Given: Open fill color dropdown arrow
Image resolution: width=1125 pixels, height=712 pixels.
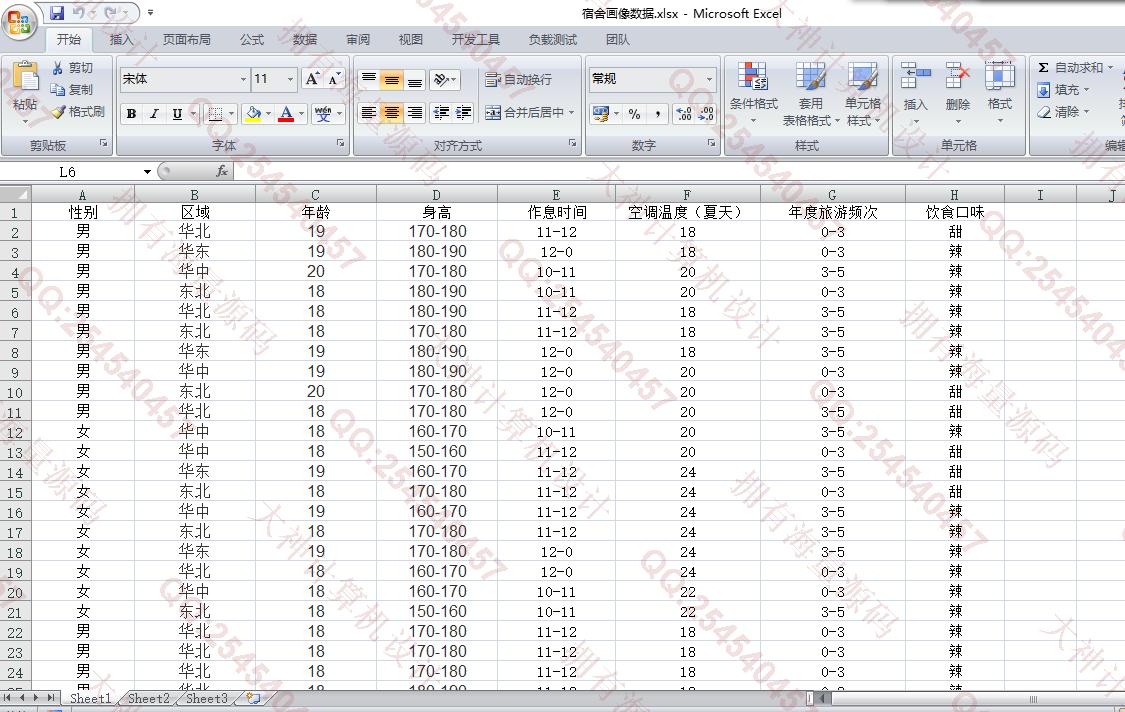Looking at the screenshot, I should (x=268, y=113).
